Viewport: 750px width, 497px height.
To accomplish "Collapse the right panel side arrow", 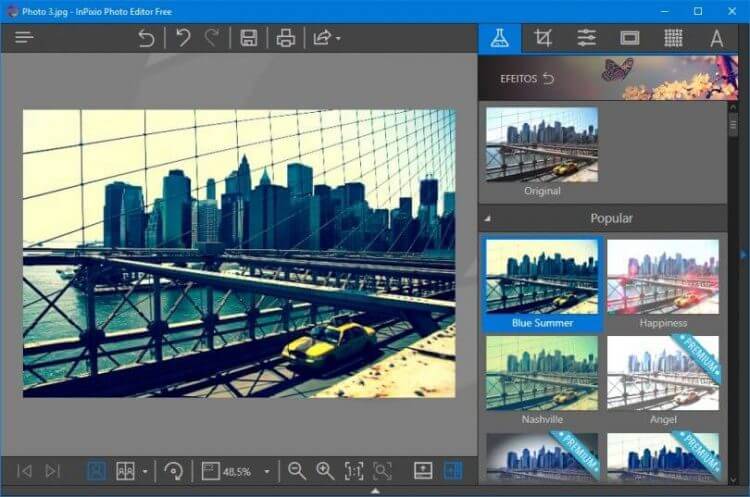I will [743, 255].
